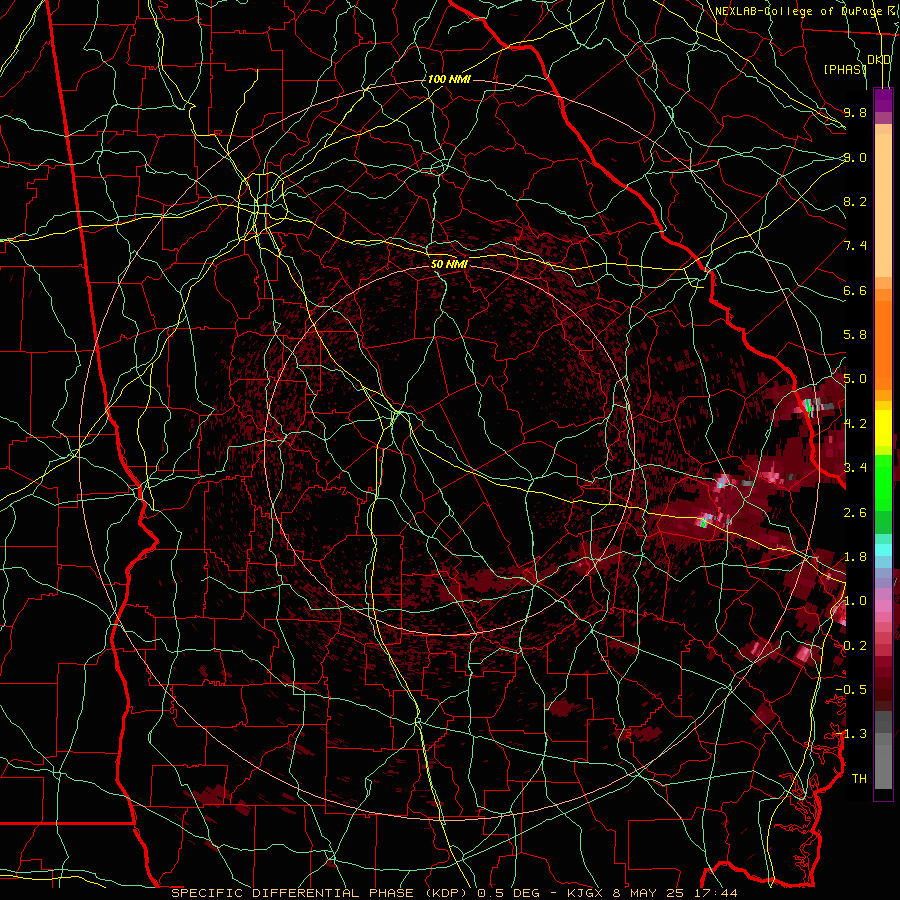Click the 9.8 value on the color scale
The height and width of the screenshot is (900, 900).
coord(855,112)
